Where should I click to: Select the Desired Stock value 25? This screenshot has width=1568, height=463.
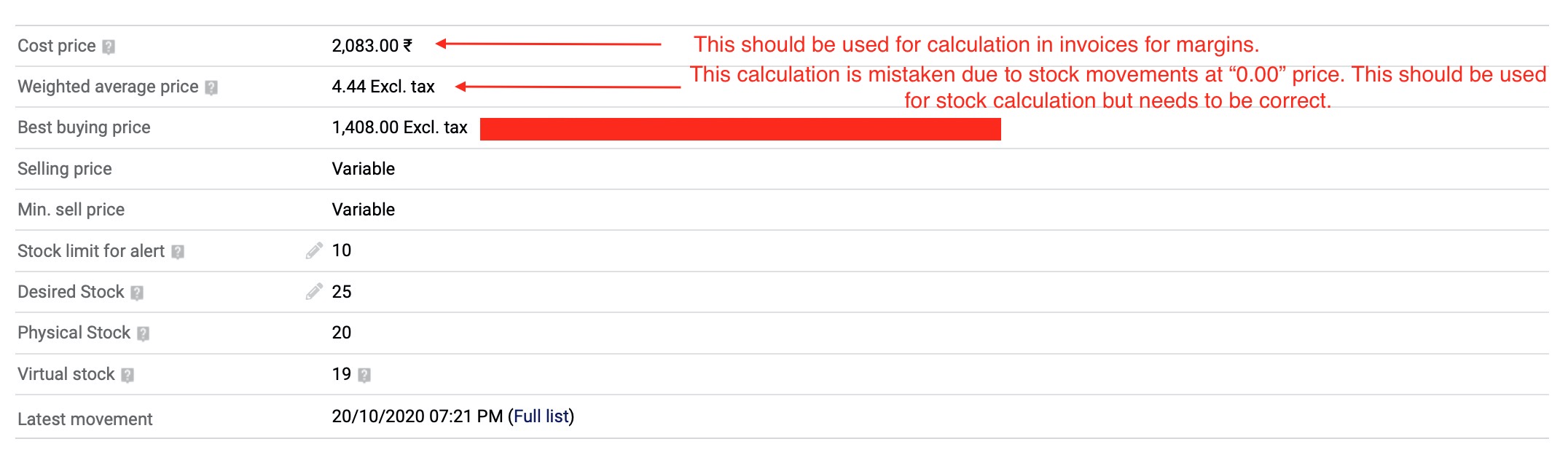pyautogui.click(x=343, y=292)
